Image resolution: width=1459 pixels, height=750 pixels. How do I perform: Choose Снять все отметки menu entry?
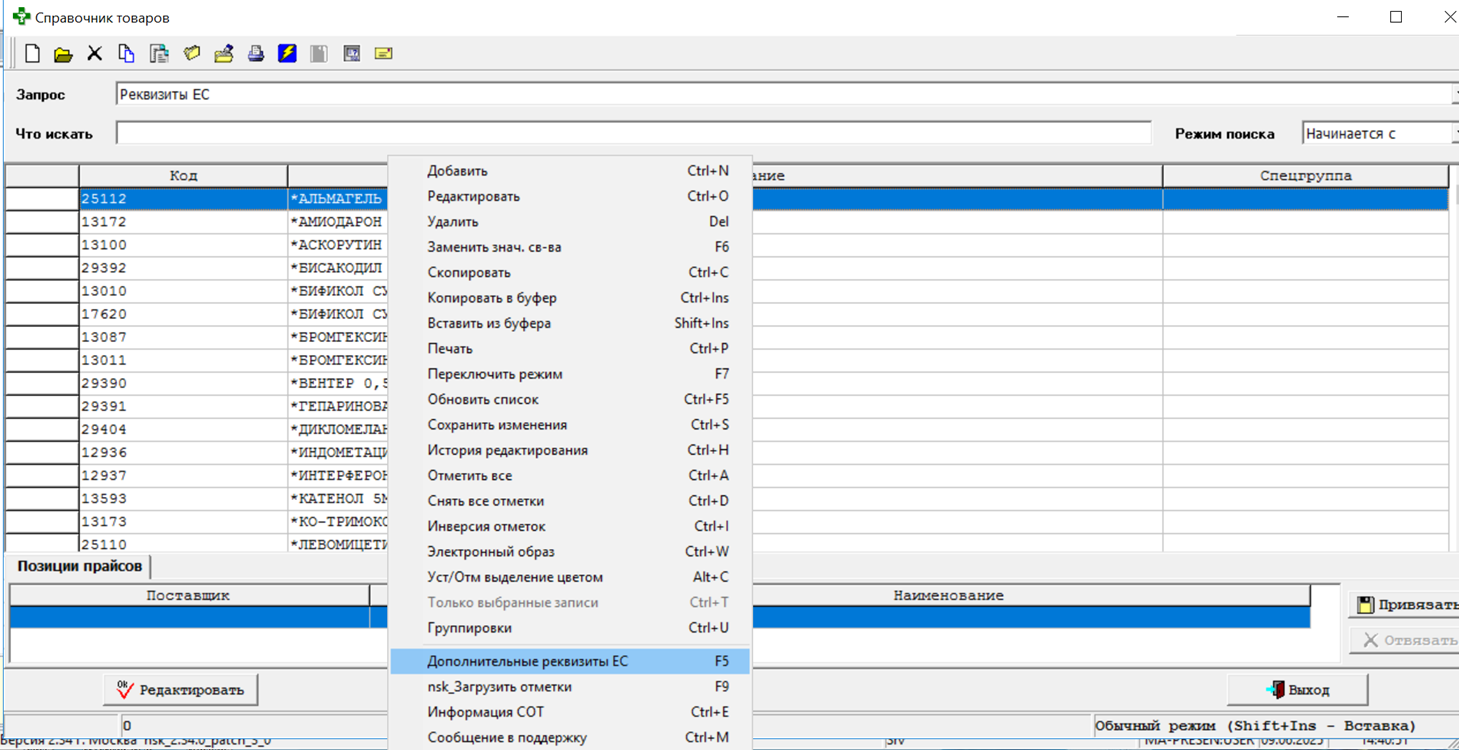[x=569, y=501]
